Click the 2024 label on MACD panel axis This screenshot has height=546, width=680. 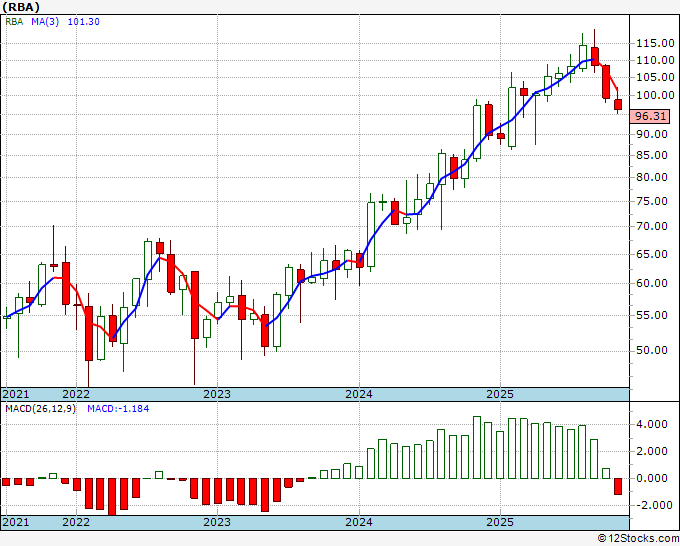point(359,522)
